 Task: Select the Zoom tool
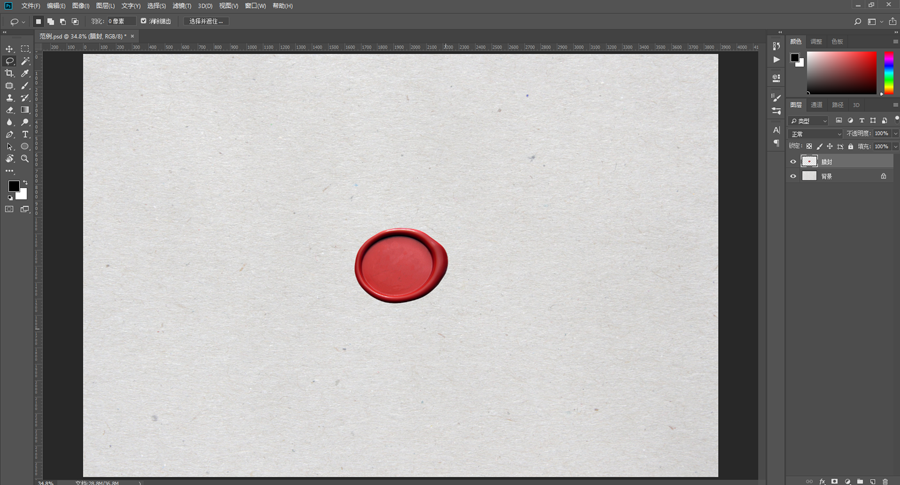[25, 158]
